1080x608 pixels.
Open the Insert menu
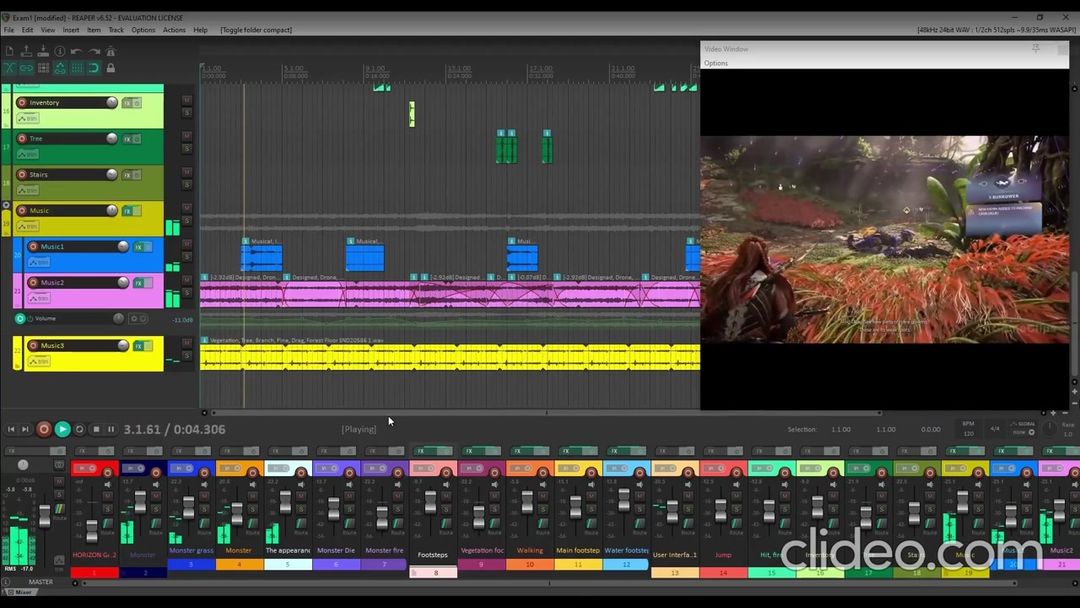[71, 30]
